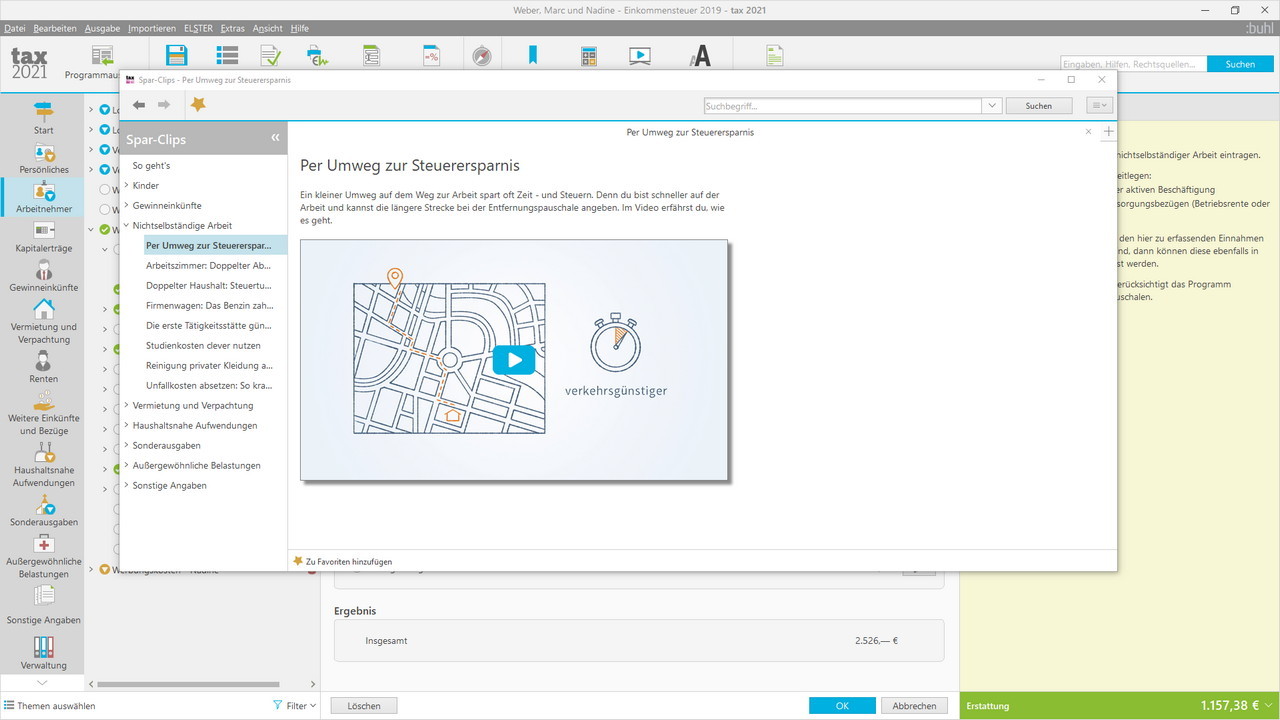Click the Abbrechen button
Image resolution: width=1280 pixels, height=720 pixels.
coord(915,706)
